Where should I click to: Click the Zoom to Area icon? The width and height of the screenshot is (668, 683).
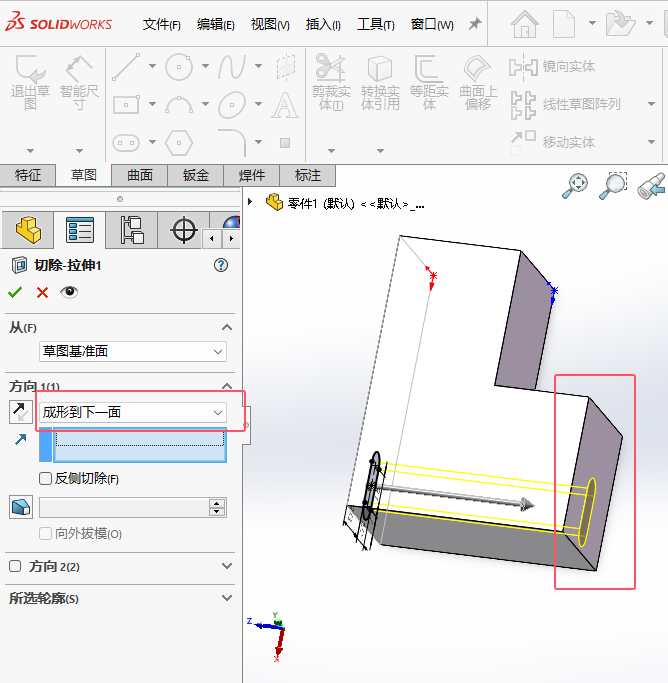[x=613, y=186]
